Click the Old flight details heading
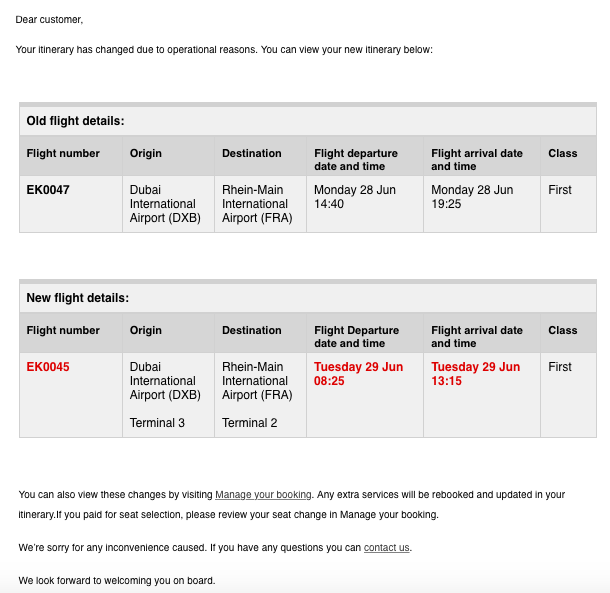 tap(75, 121)
